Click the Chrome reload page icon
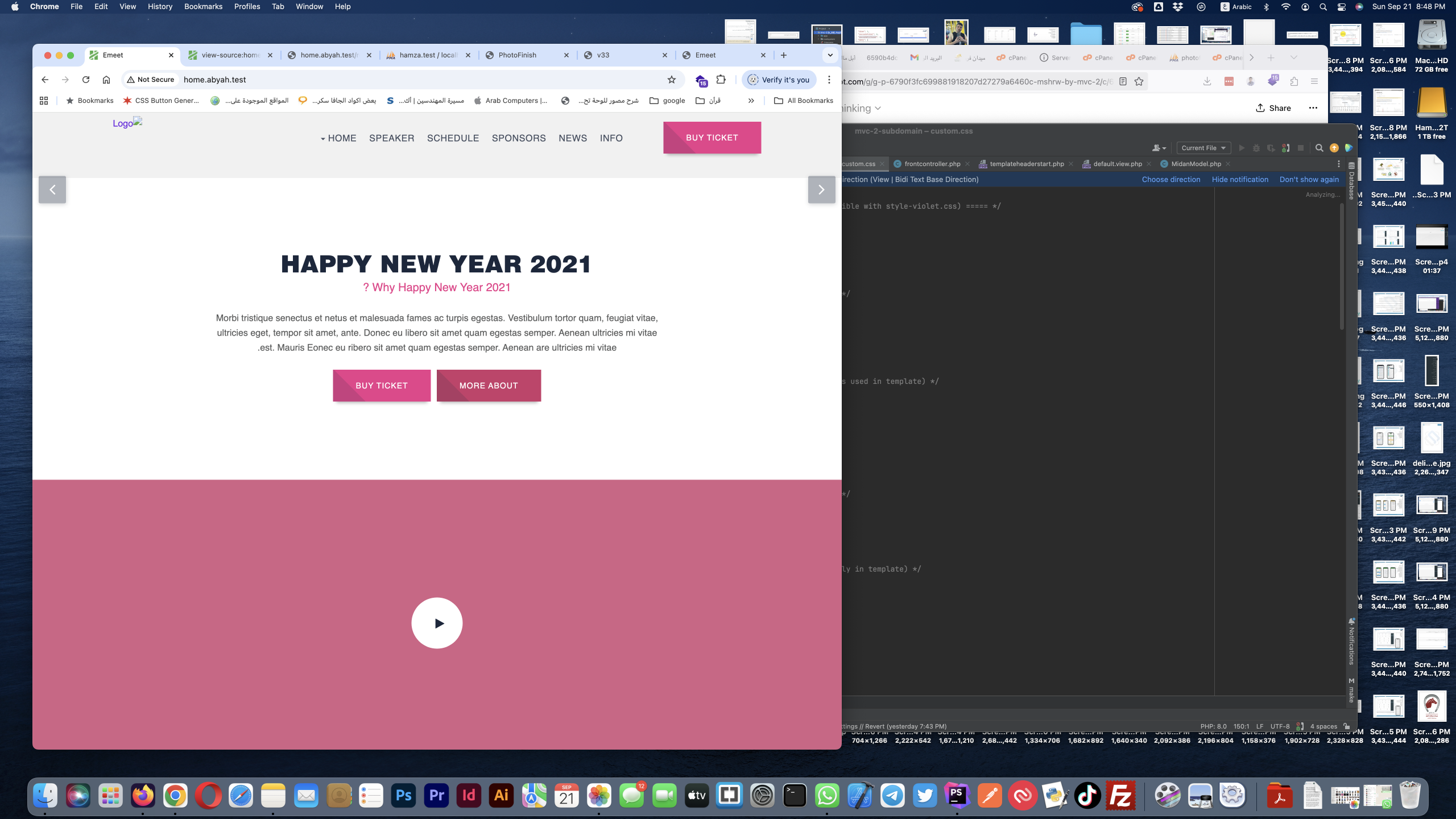The width and height of the screenshot is (1456, 819). click(86, 80)
